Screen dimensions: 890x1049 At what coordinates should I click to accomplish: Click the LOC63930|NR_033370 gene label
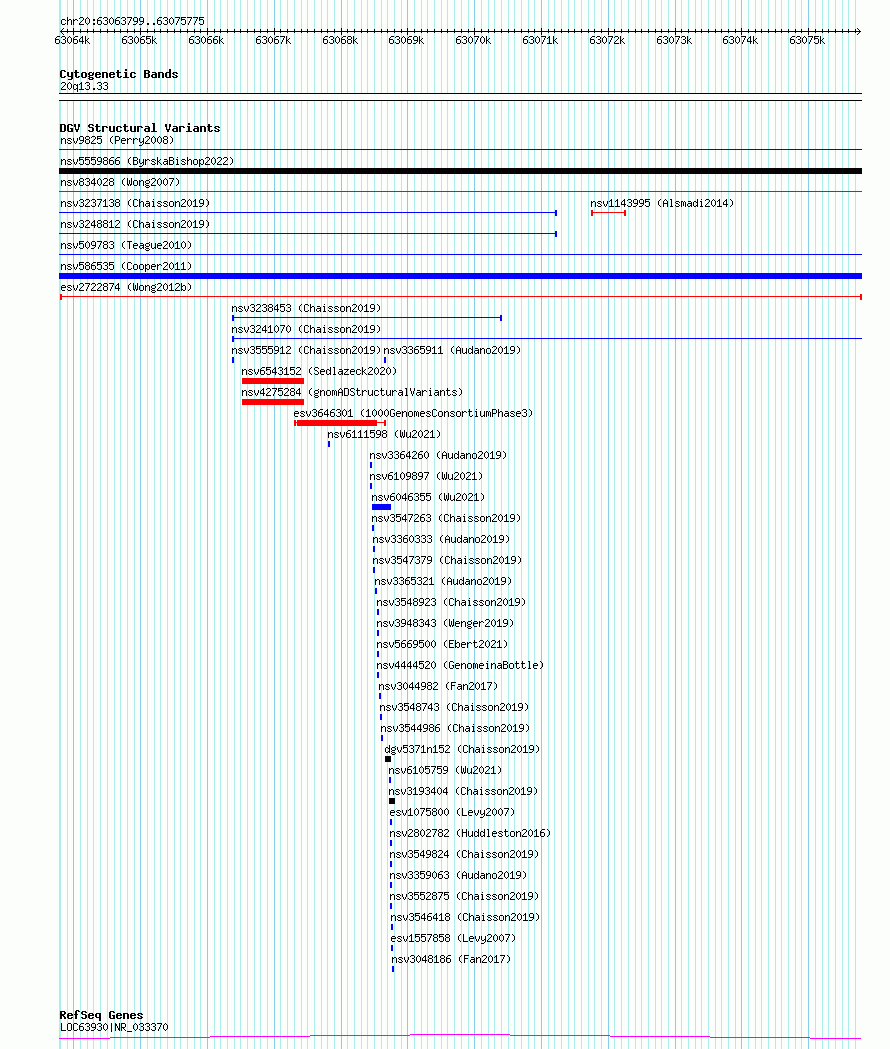coord(114,1028)
